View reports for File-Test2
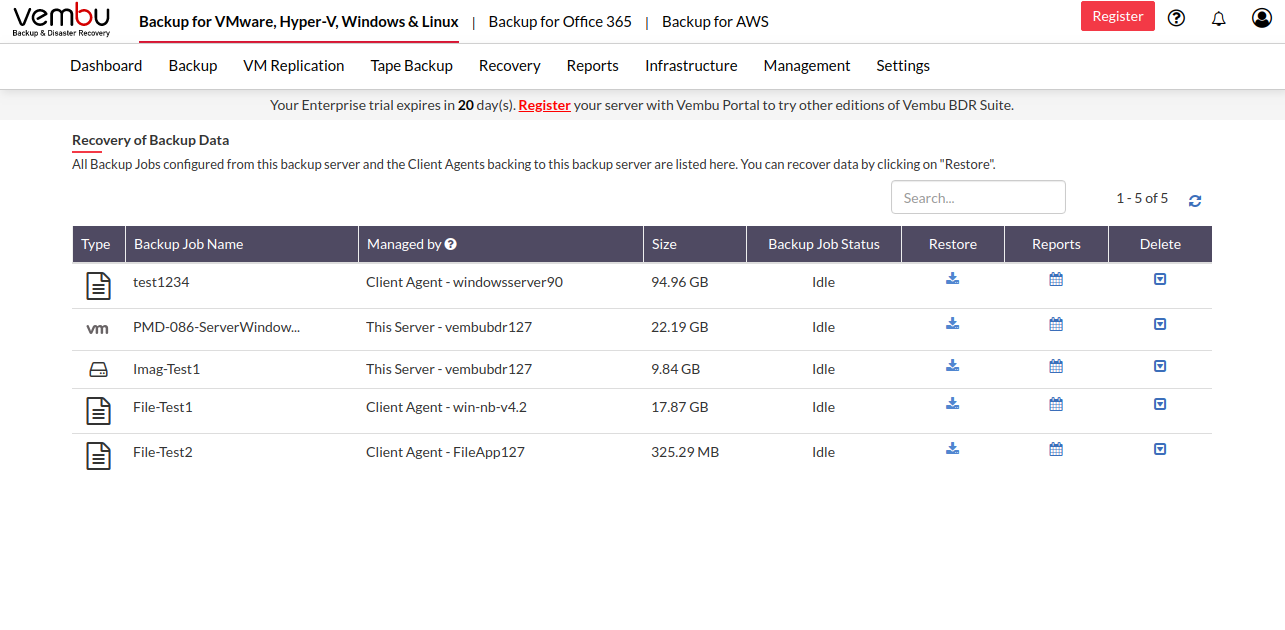Image resolution: width=1285 pixels, height=630 pixels. (1056, 449)
